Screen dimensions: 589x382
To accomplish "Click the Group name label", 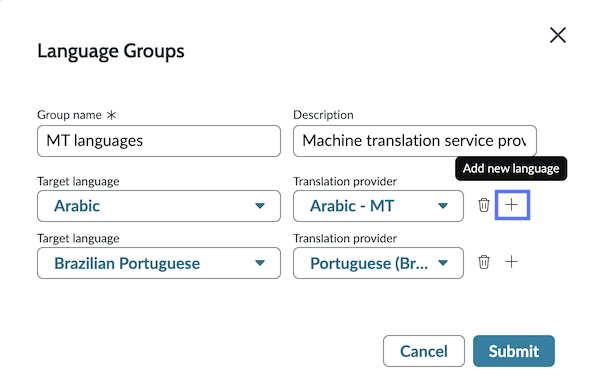I will click(69, 115).
